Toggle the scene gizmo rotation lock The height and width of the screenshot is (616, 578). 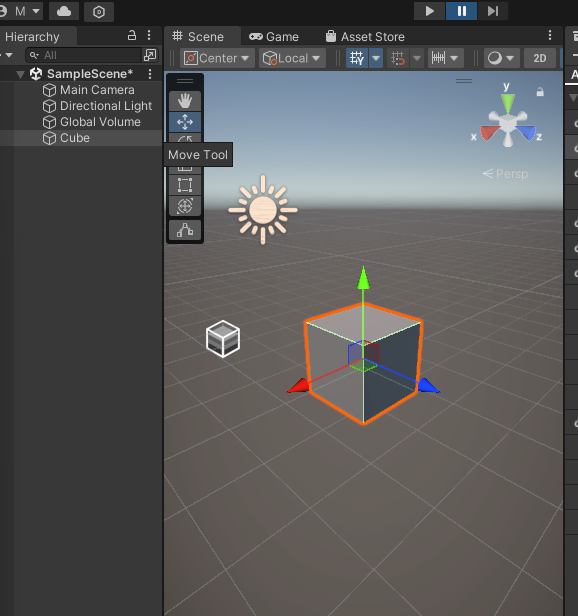pyautogui.click(x=540, y=92)
